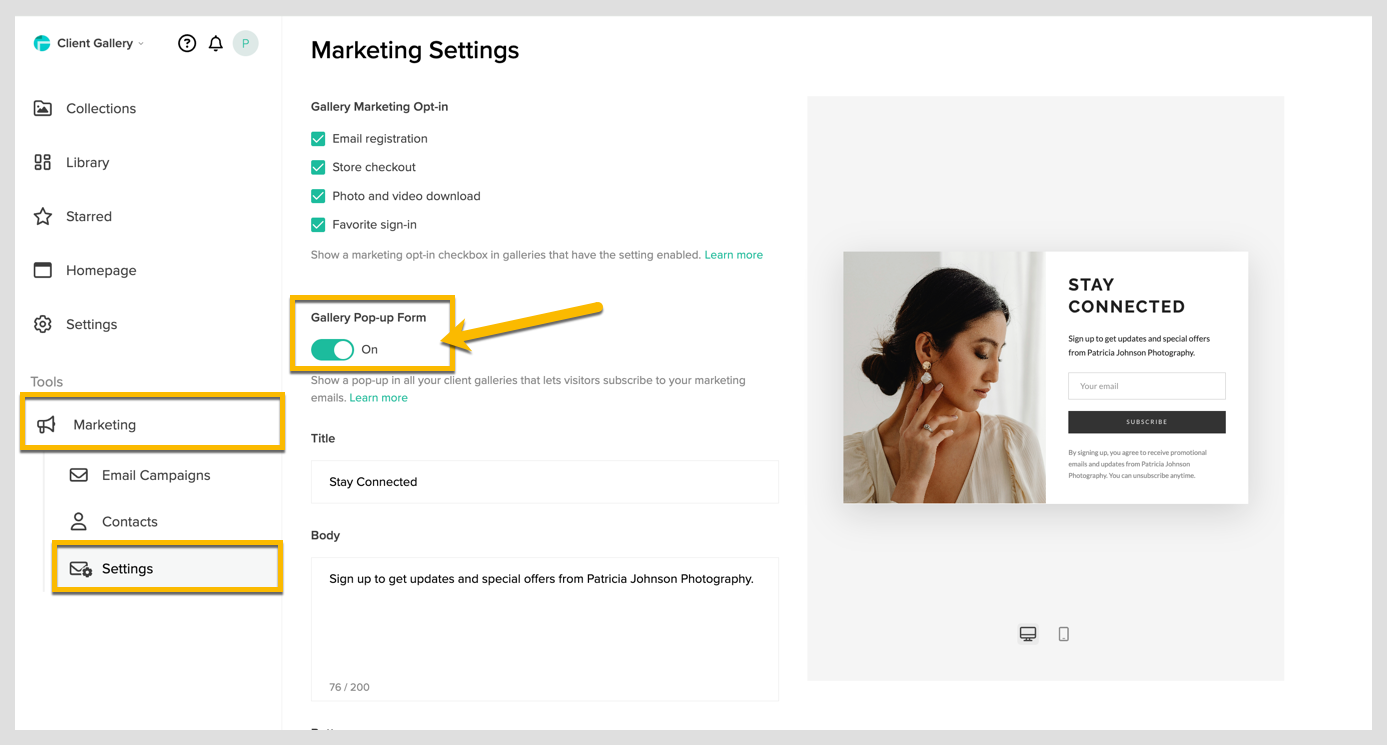Click the marketing Settings envelope-gear icon
1387x745 pixels.
tap(80, 569)
